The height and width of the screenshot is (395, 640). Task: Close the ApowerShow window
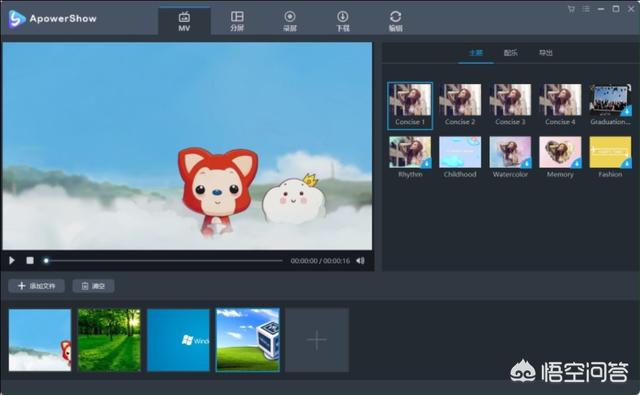click(x=631, y=9)
